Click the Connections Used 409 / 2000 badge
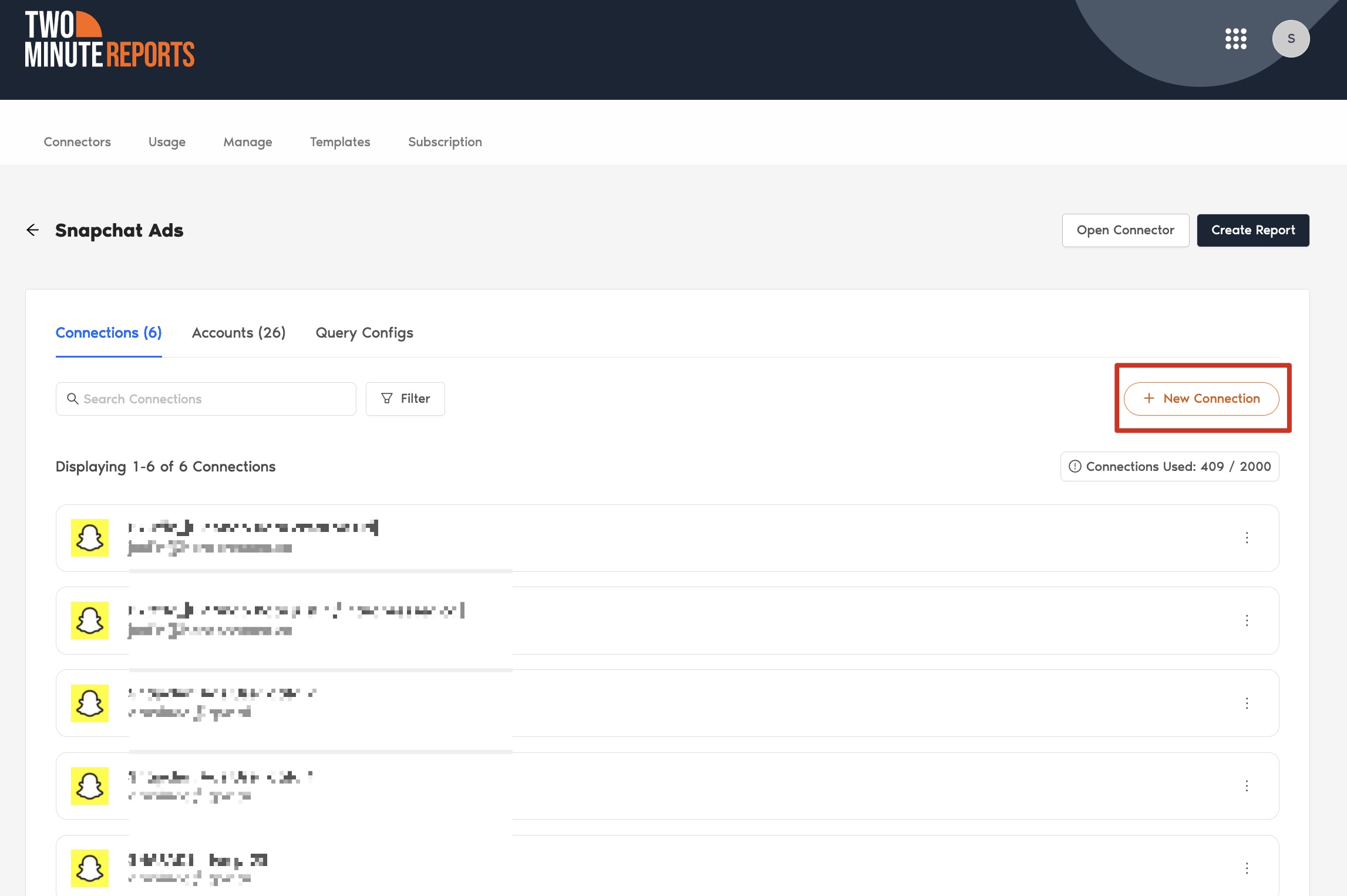 (1170, 466)
